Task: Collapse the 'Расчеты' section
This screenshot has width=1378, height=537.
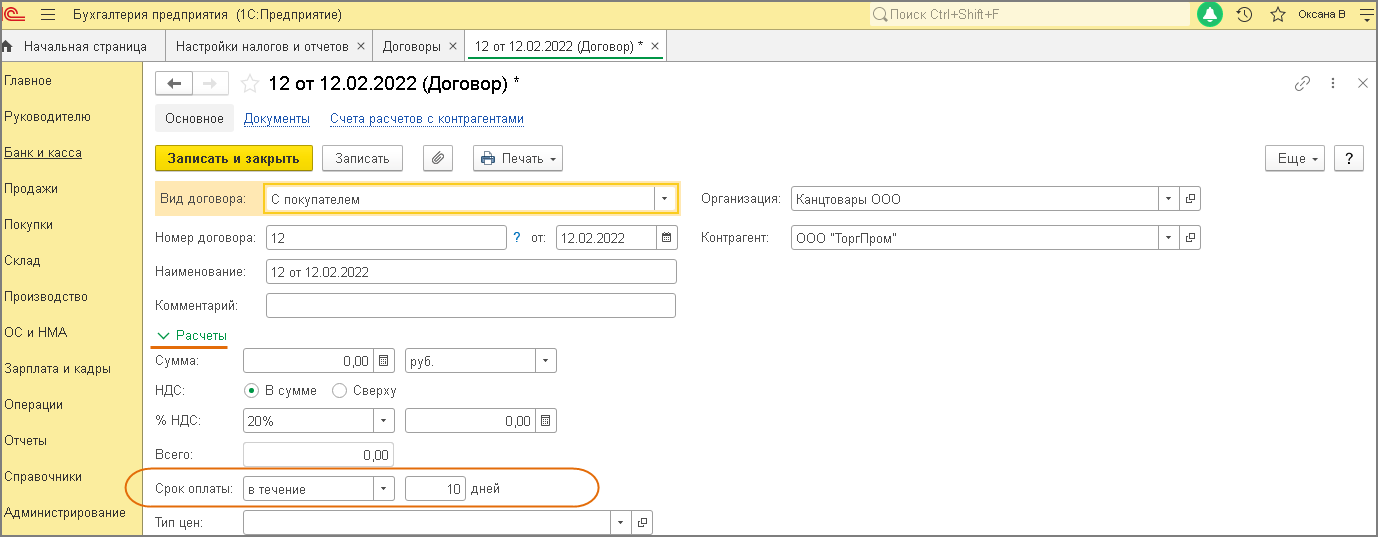Action: [192, 335]
